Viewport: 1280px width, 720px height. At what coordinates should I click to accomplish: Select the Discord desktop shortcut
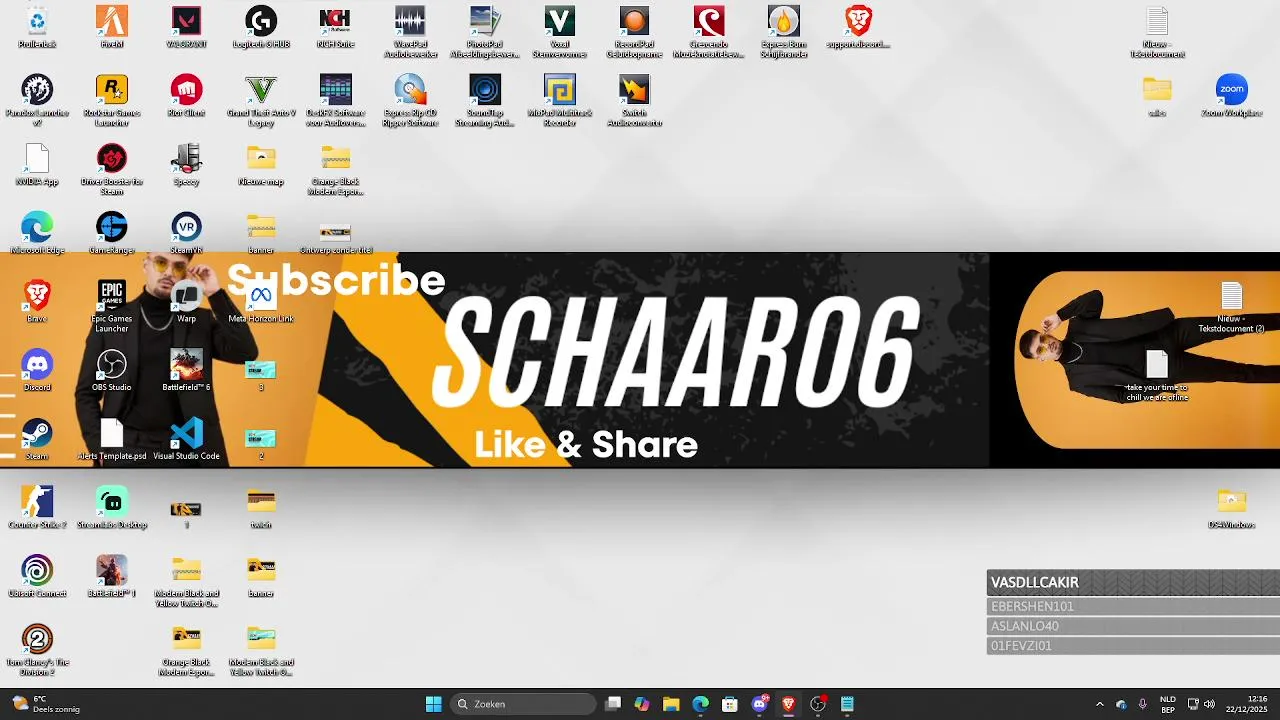tap(37, 370)
